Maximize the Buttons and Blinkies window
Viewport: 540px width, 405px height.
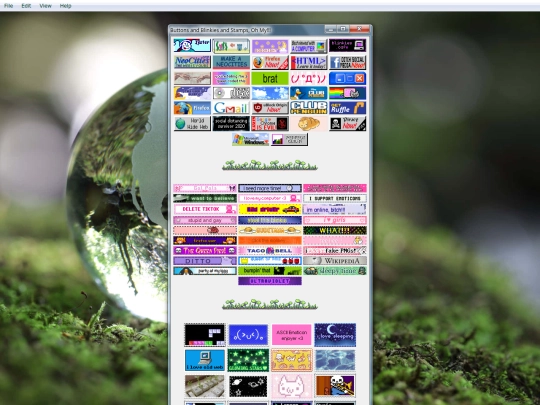tap(343, 29)
